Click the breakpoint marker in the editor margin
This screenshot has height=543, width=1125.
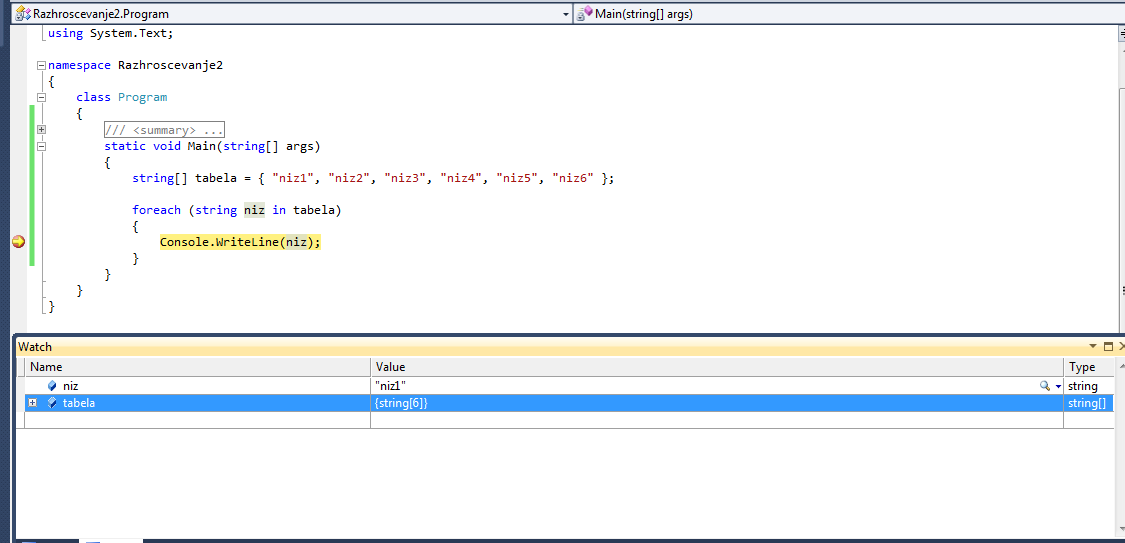click(17, 242)
